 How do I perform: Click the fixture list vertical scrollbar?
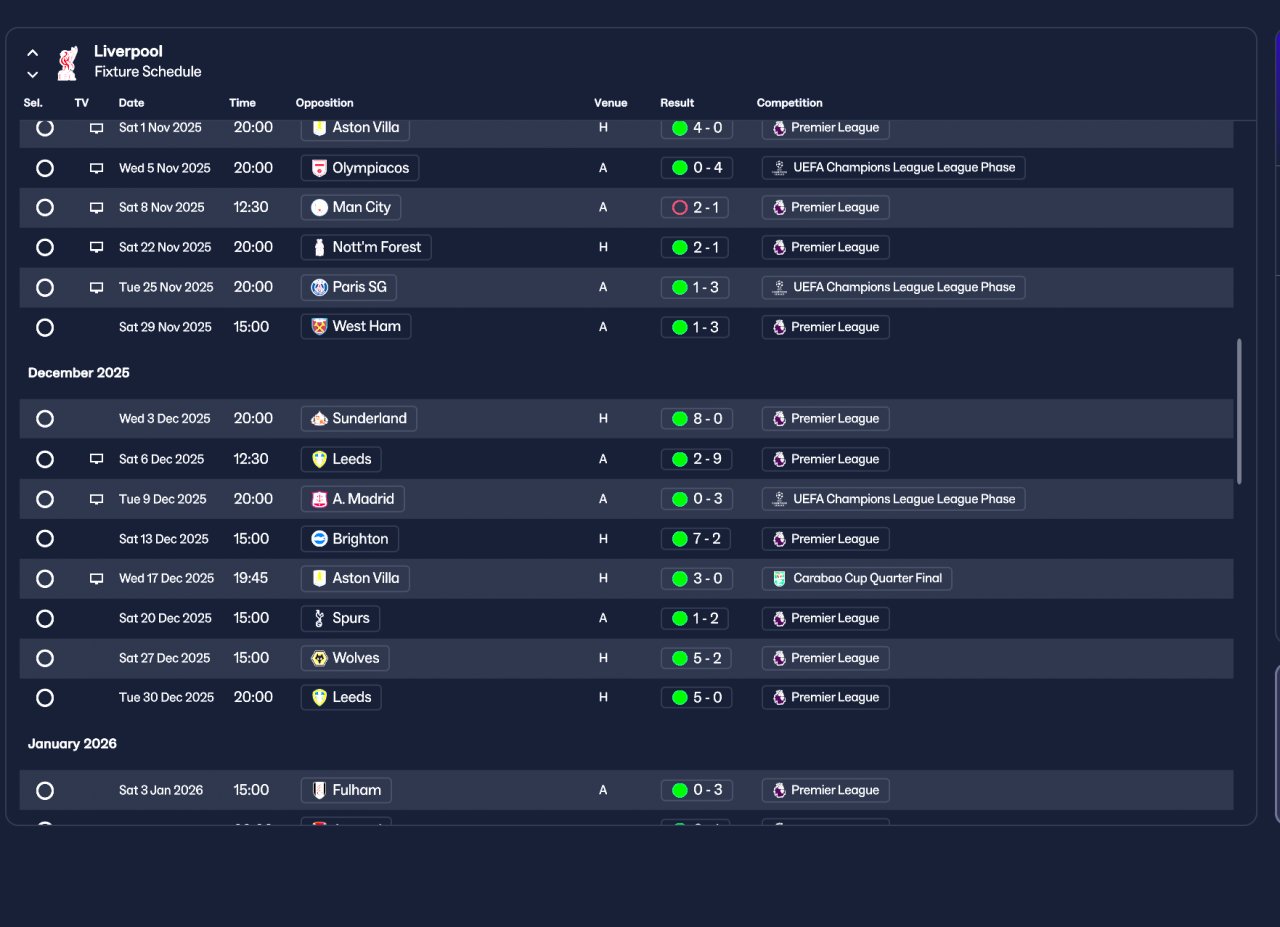(1240, 411)
